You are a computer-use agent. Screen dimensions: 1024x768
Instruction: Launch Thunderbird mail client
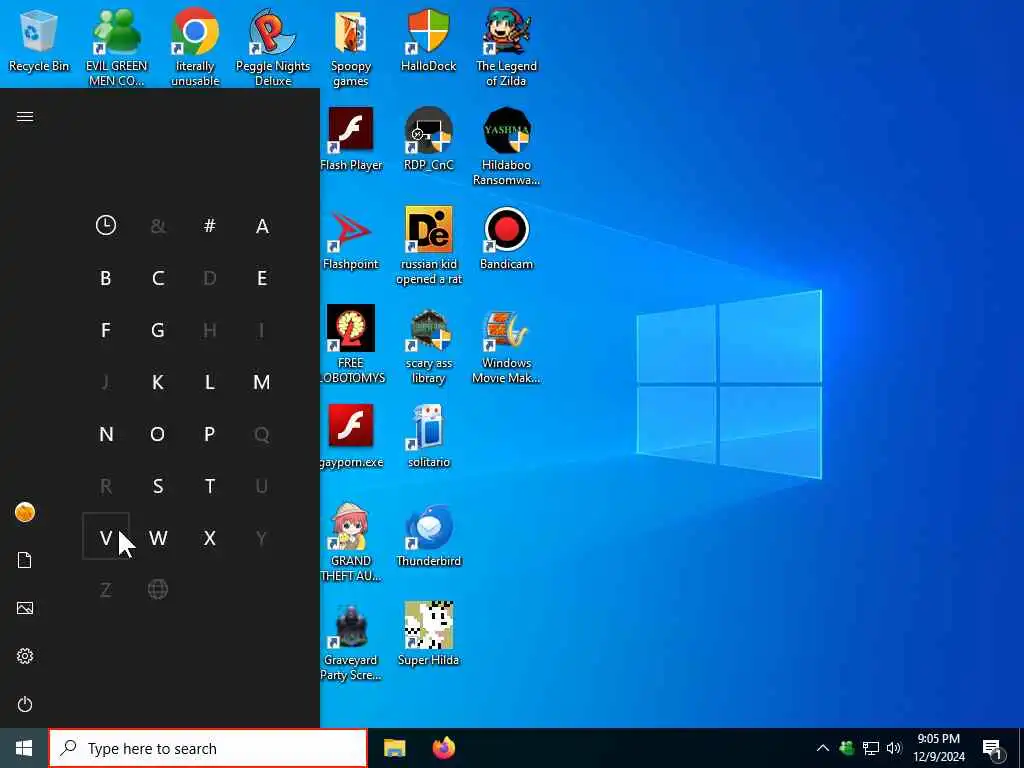(428, 535)
